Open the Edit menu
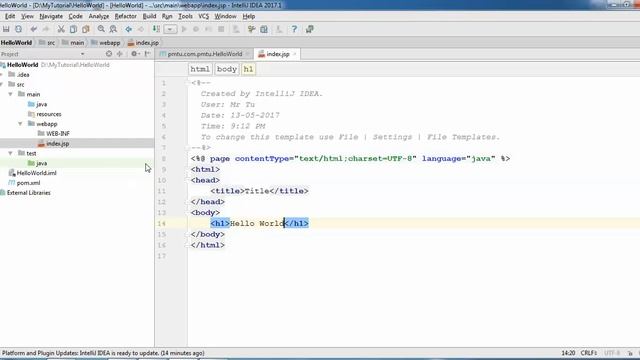 [x=10, y=16]
